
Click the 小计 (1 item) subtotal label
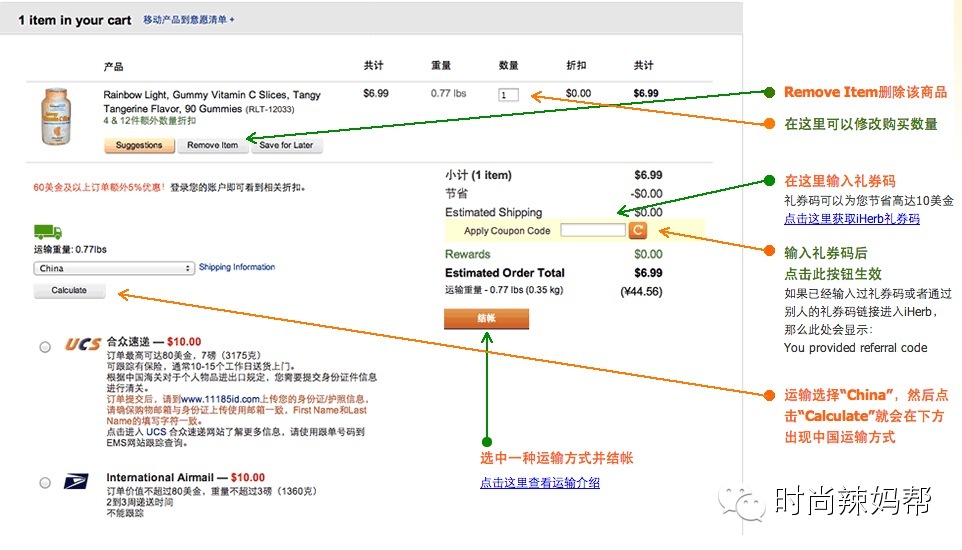click(x=479, y=175)
